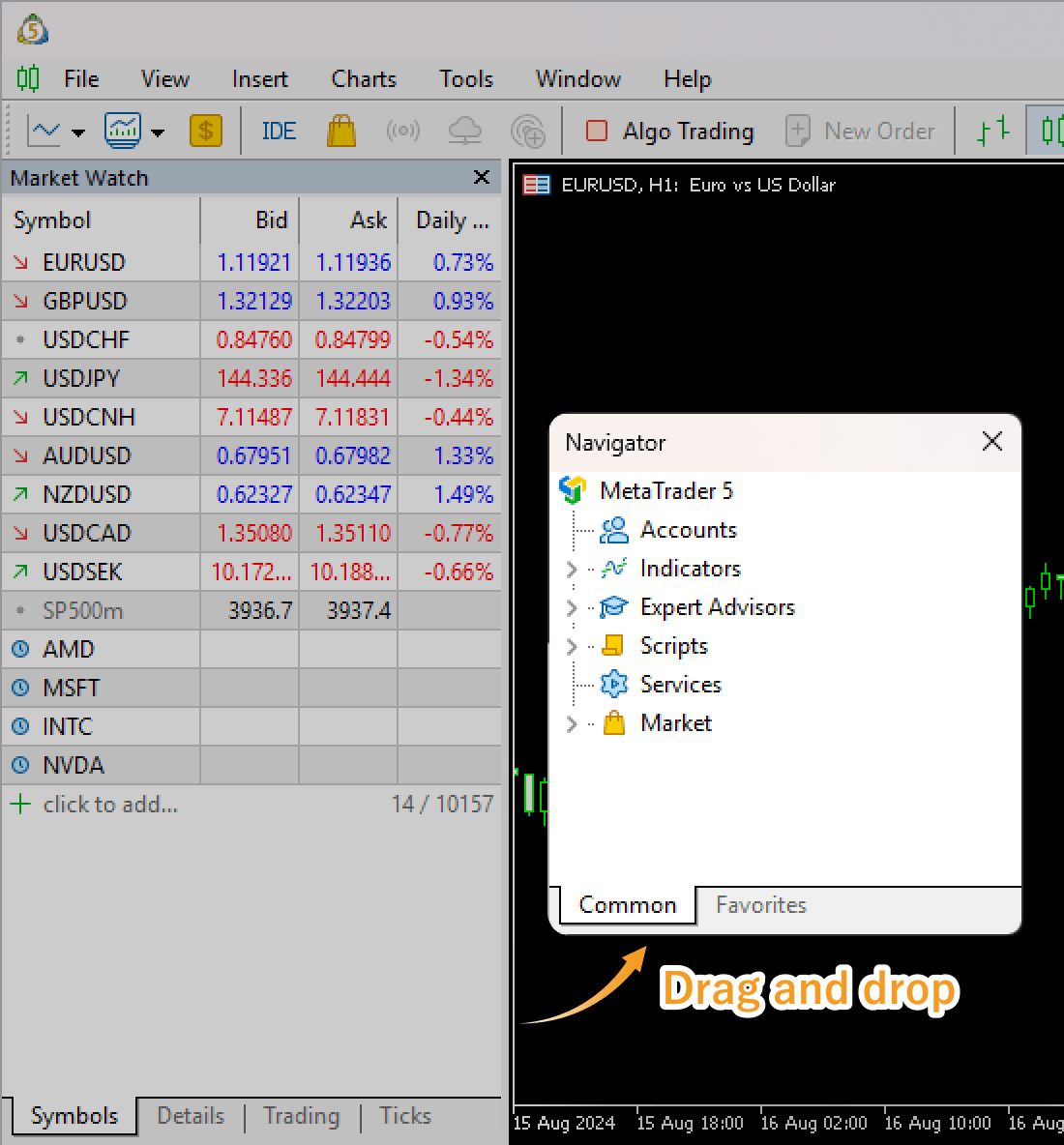1064x1145 pixels.
Task: Select the bar chart type icon
Action: [x=992, y=131]
